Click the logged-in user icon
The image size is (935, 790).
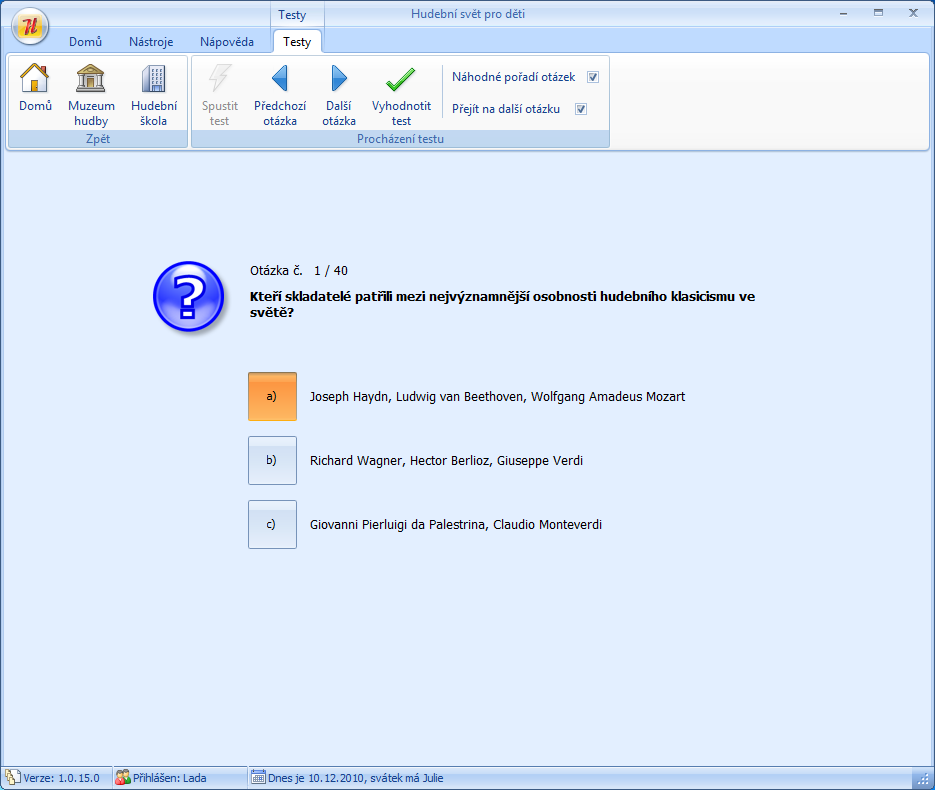point(122,777)
